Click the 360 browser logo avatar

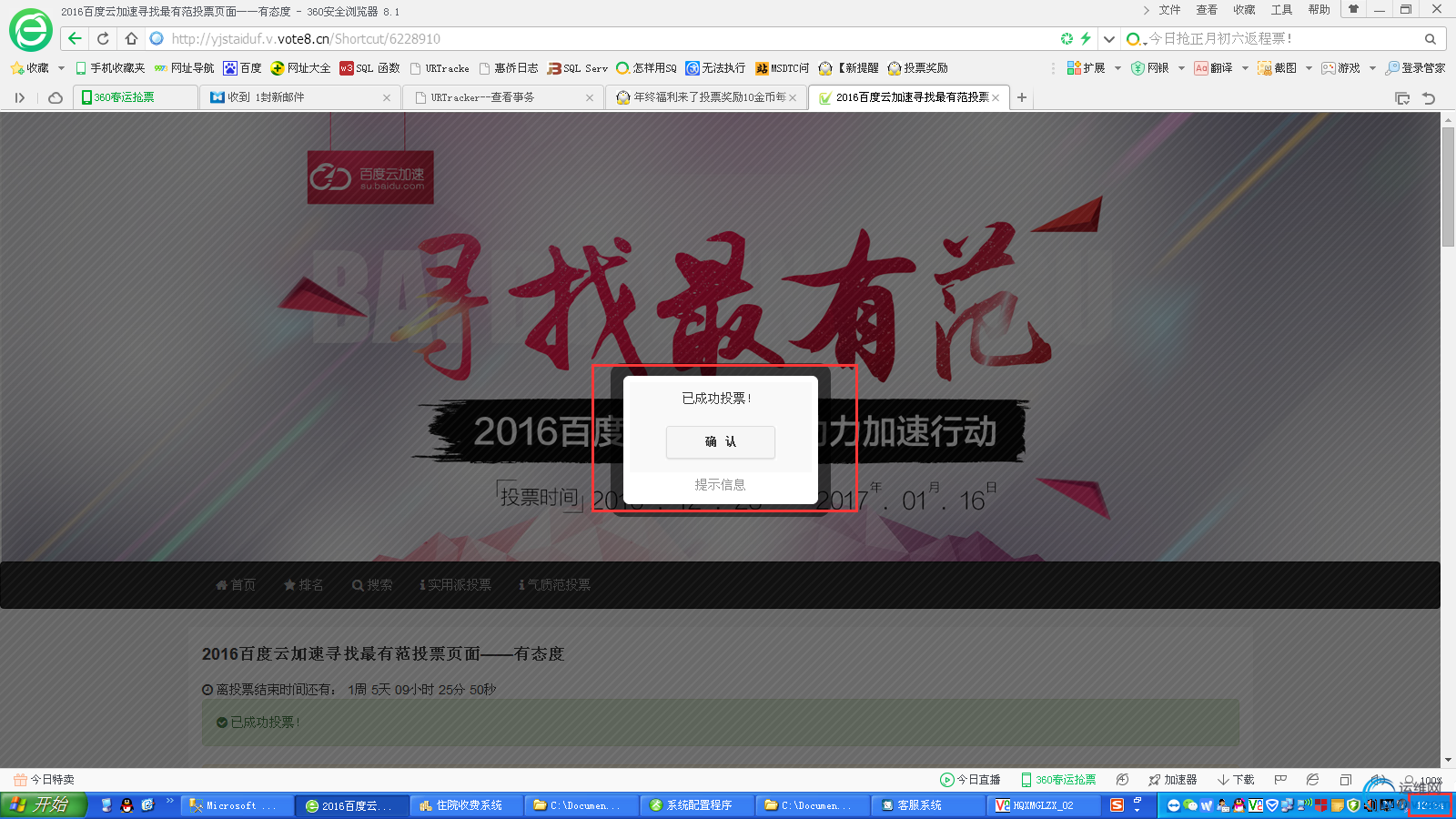[31, 30]
